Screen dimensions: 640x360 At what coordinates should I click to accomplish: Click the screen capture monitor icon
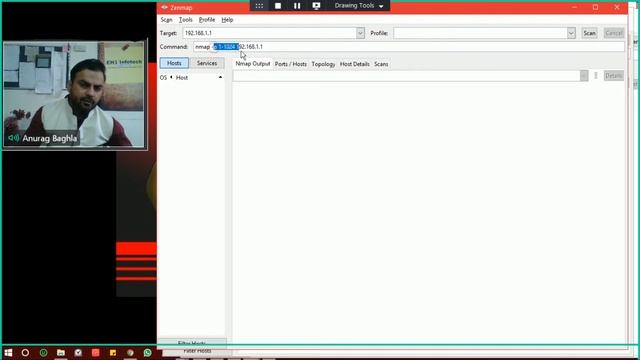click(x=316, y=6)
